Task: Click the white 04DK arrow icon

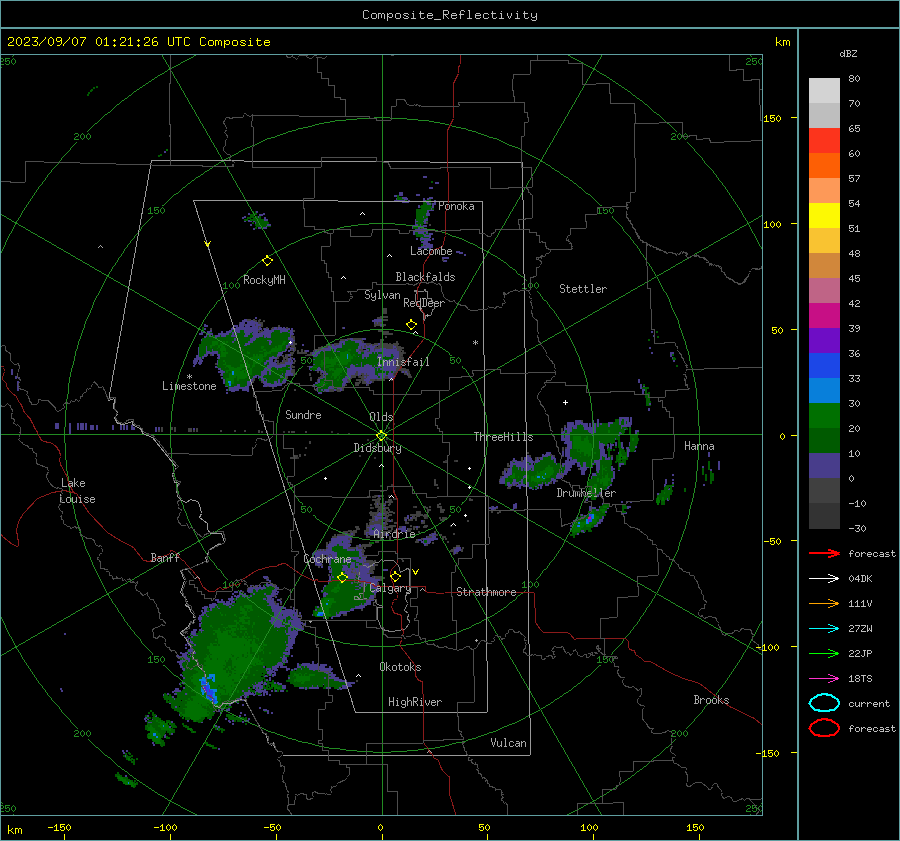Action: click(x=824, y=579)
